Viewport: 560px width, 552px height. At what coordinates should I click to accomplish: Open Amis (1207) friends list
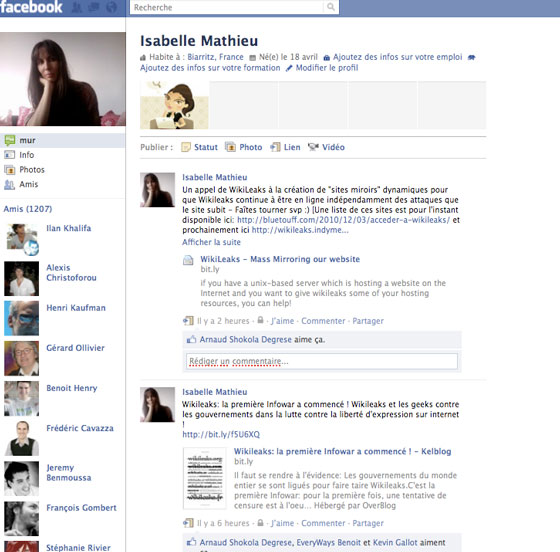point(28,209)
